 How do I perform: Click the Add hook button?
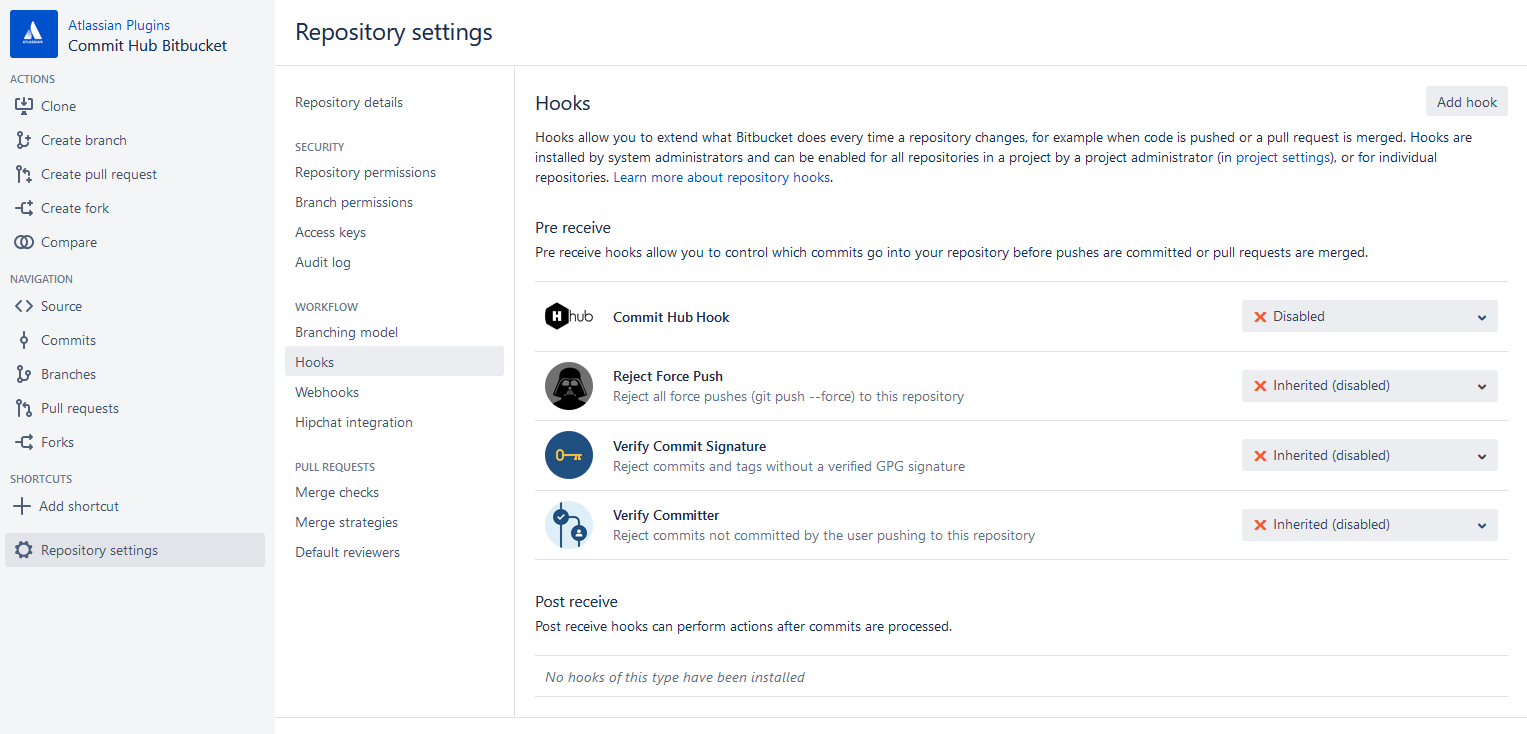coord(1466,102)
